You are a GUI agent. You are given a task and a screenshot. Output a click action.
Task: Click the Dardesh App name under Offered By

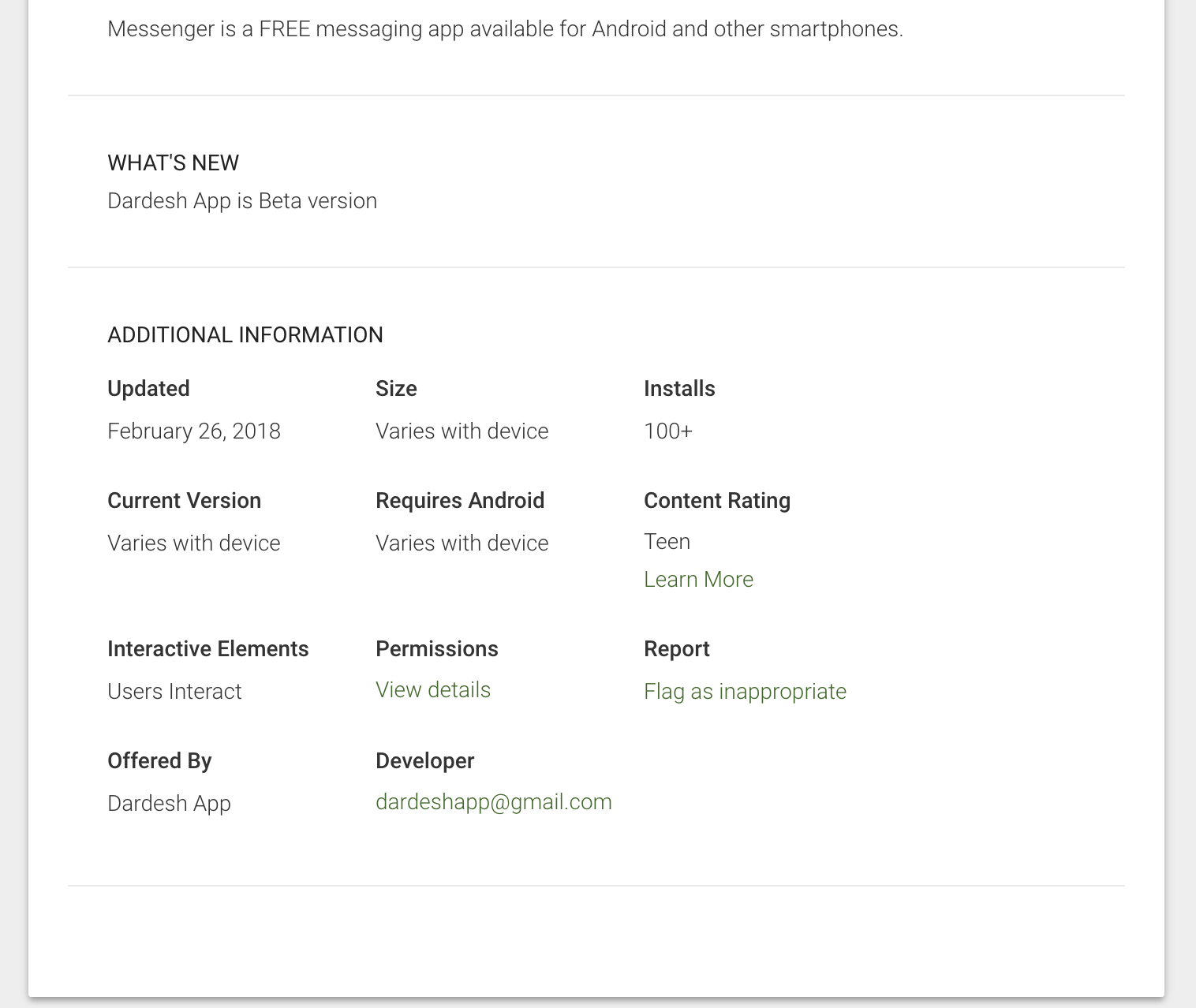pos(169,804)
